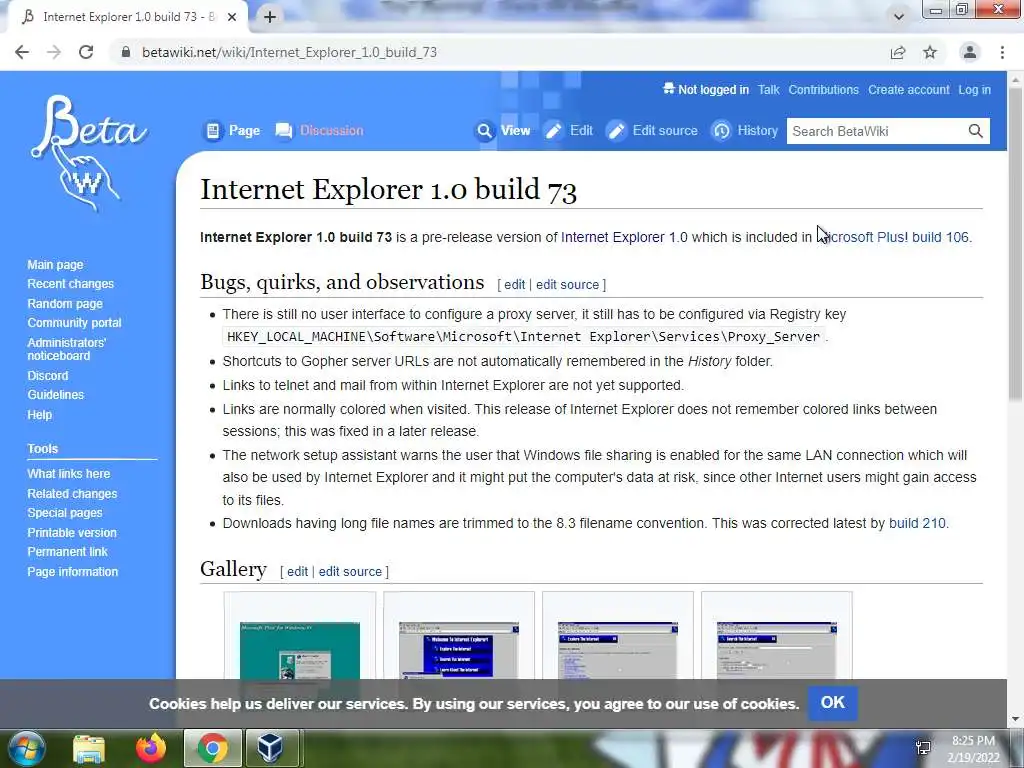
Task: Open the Windows Start button
Action: coord(27,748)
